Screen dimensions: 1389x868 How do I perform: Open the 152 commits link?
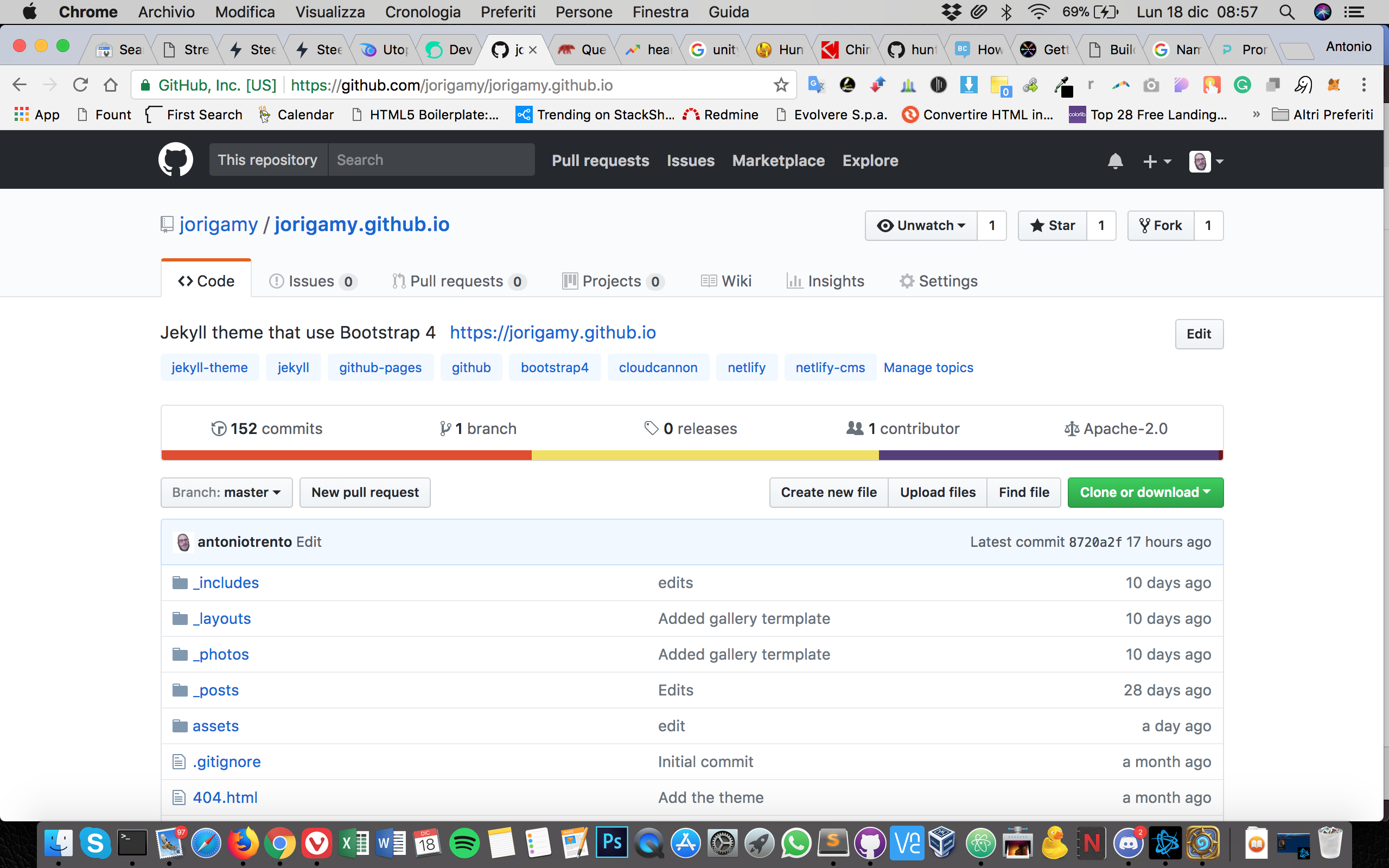267,429
